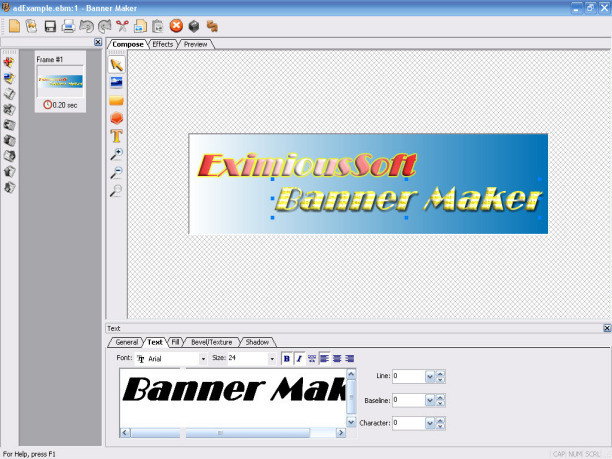Open the Shadow properties tab

click(x=257, y=342)
